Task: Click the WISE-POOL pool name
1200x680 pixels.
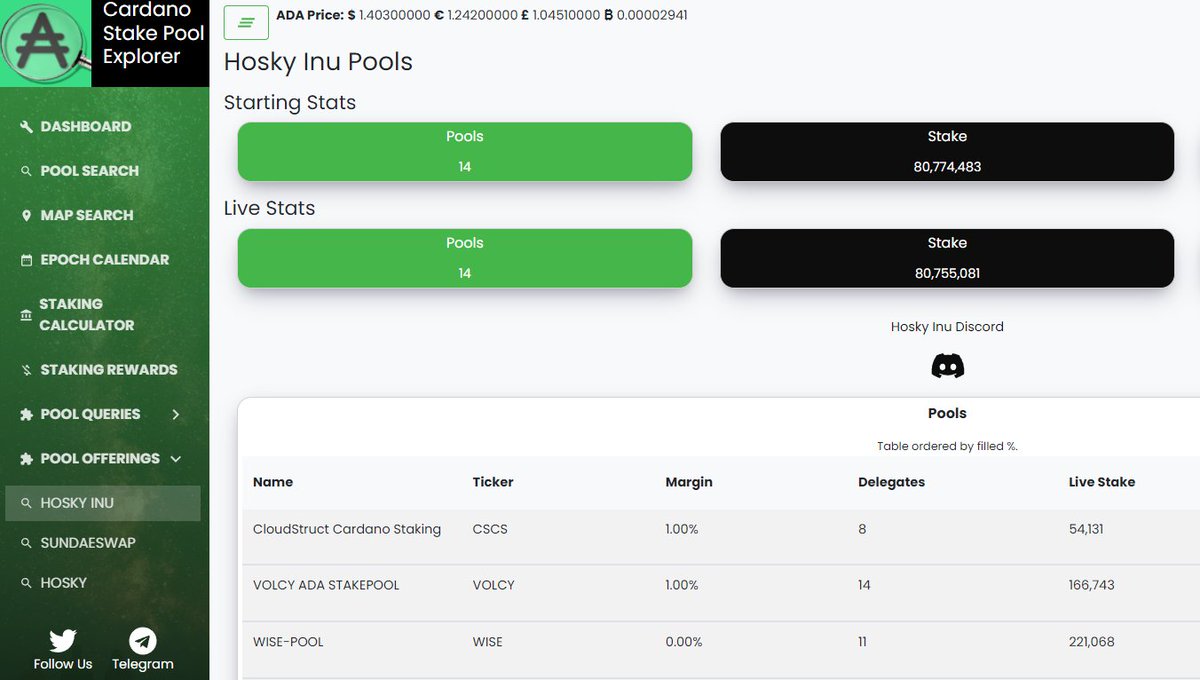Action: click(288, 642)
